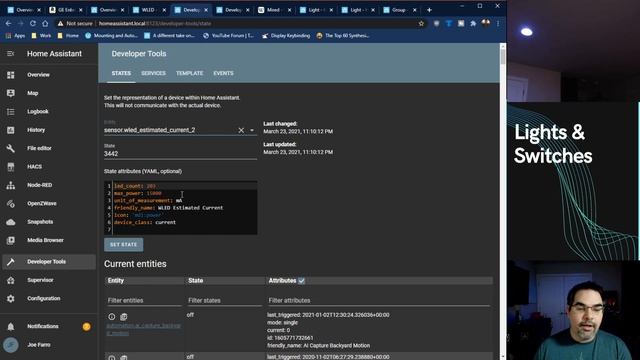The width and height of the screenshot is (640, 360).
Task: Click the Filter attributes input
Action: (379, 300)
